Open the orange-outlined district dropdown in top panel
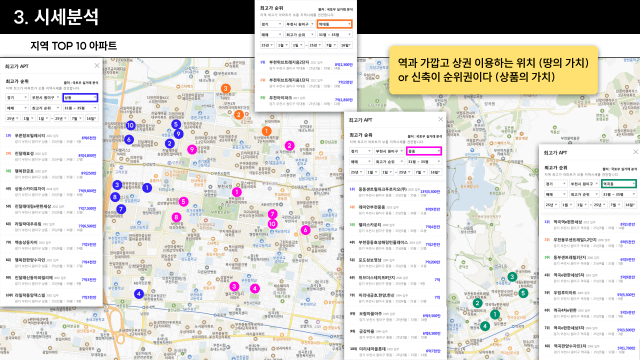Image resolution: width=640 pixels, height=360 pixels. (334, 24)
